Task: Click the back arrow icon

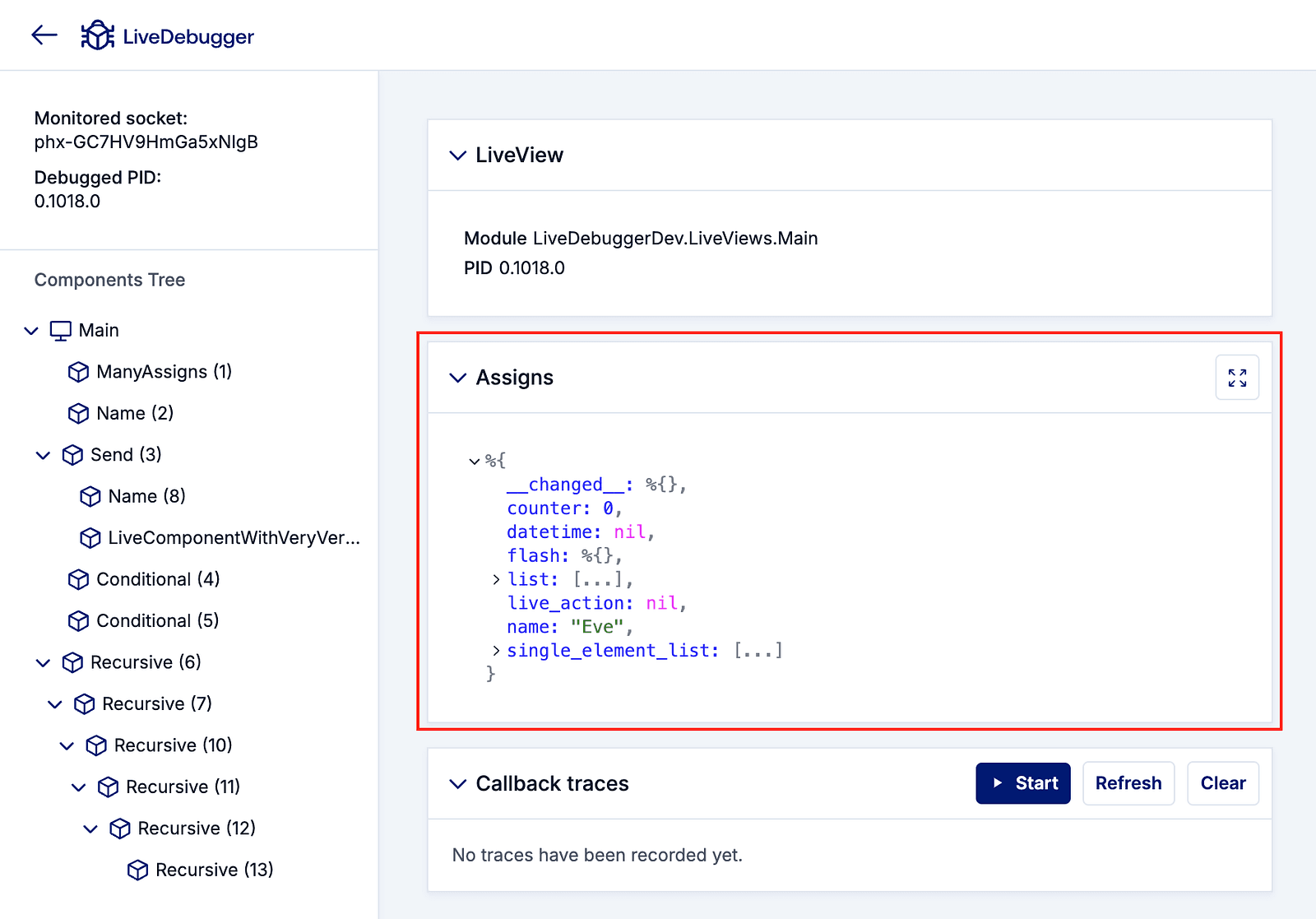Action: (x=44, y=35)
